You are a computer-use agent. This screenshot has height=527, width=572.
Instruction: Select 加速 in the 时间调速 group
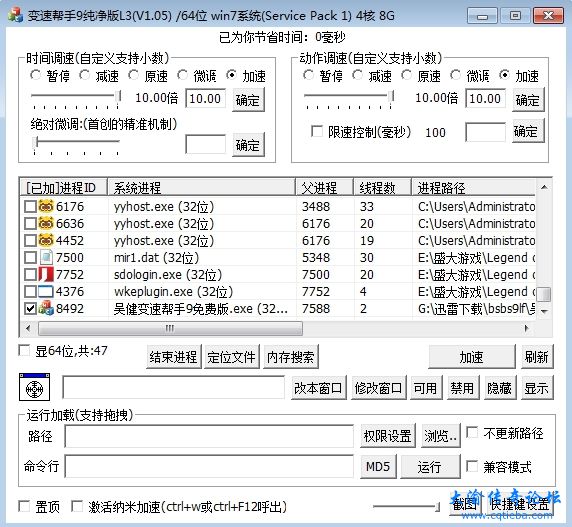(x=231, y=75)
